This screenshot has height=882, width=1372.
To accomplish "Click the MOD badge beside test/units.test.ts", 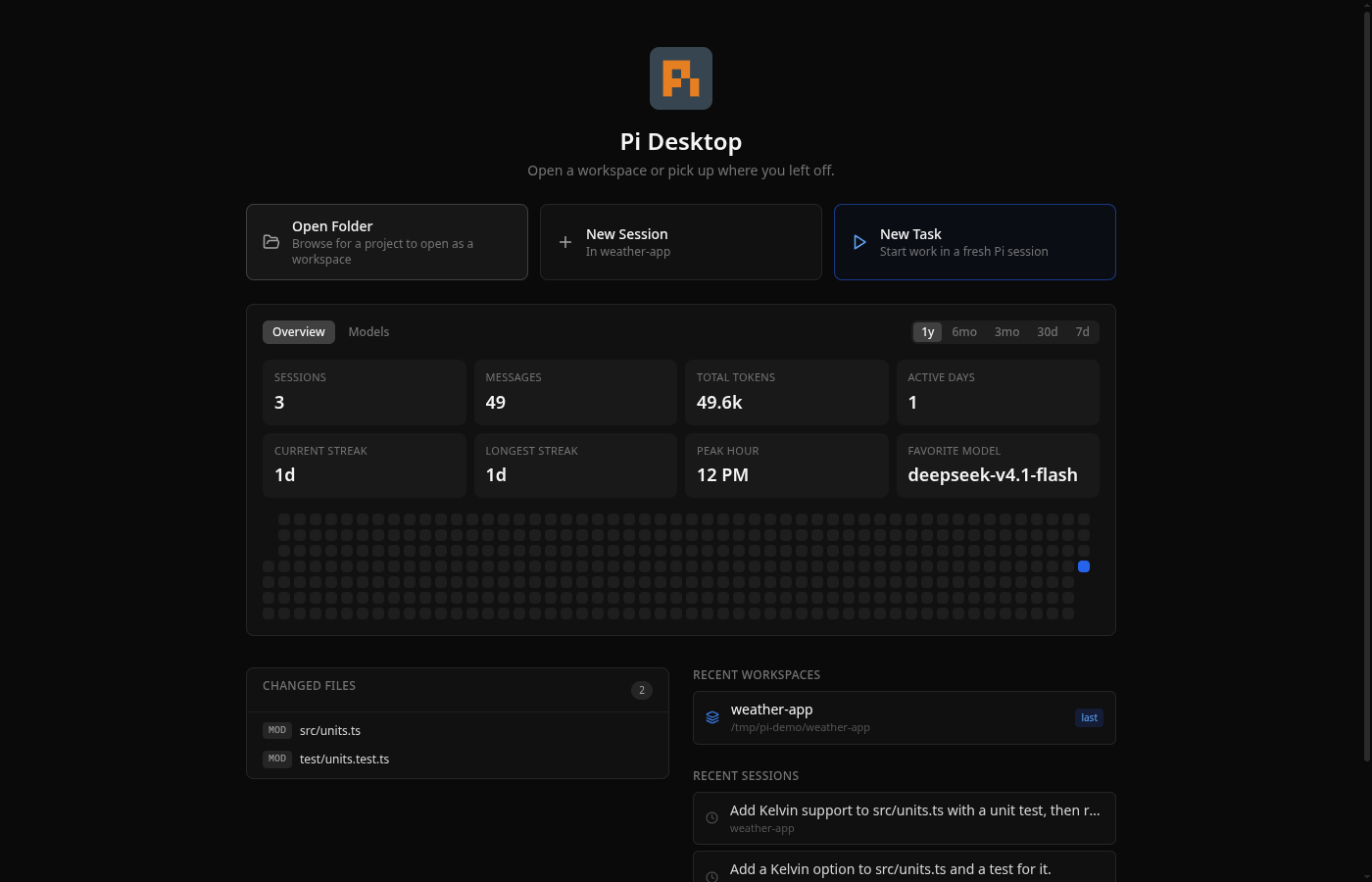I will [277, 759].
